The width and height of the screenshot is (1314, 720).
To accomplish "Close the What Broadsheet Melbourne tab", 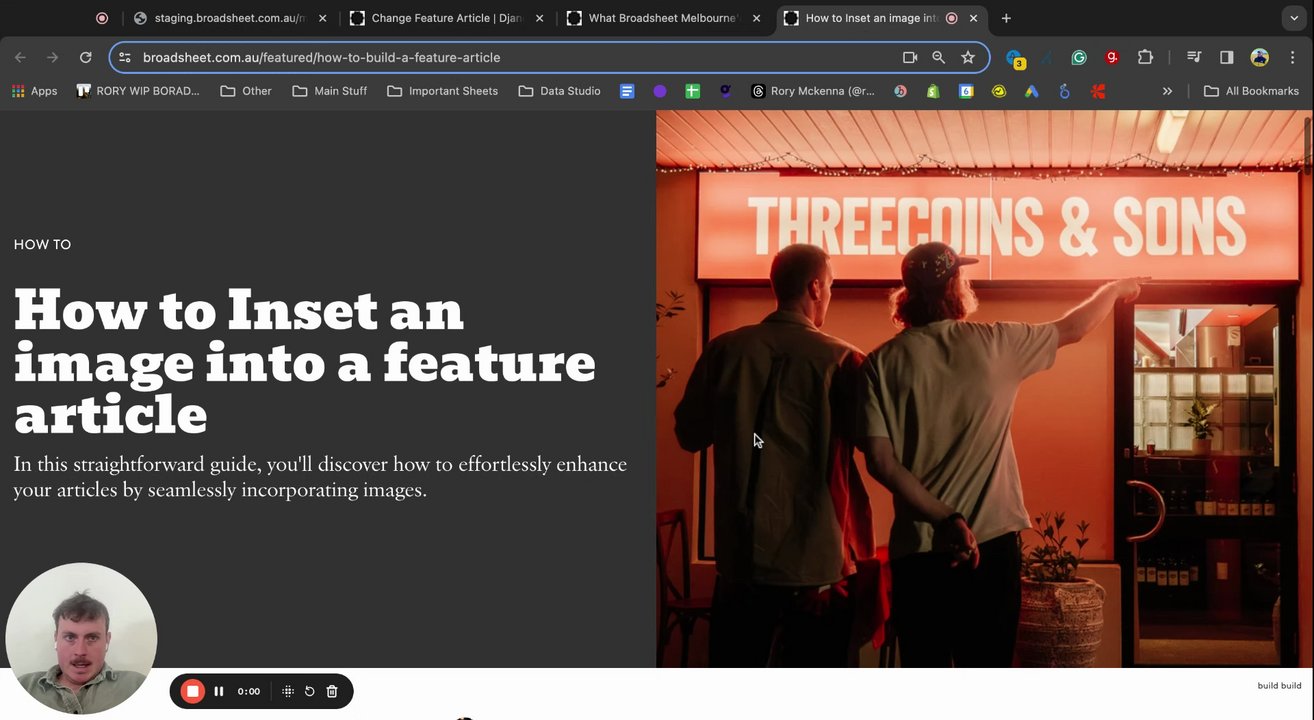I will (756, 18).
